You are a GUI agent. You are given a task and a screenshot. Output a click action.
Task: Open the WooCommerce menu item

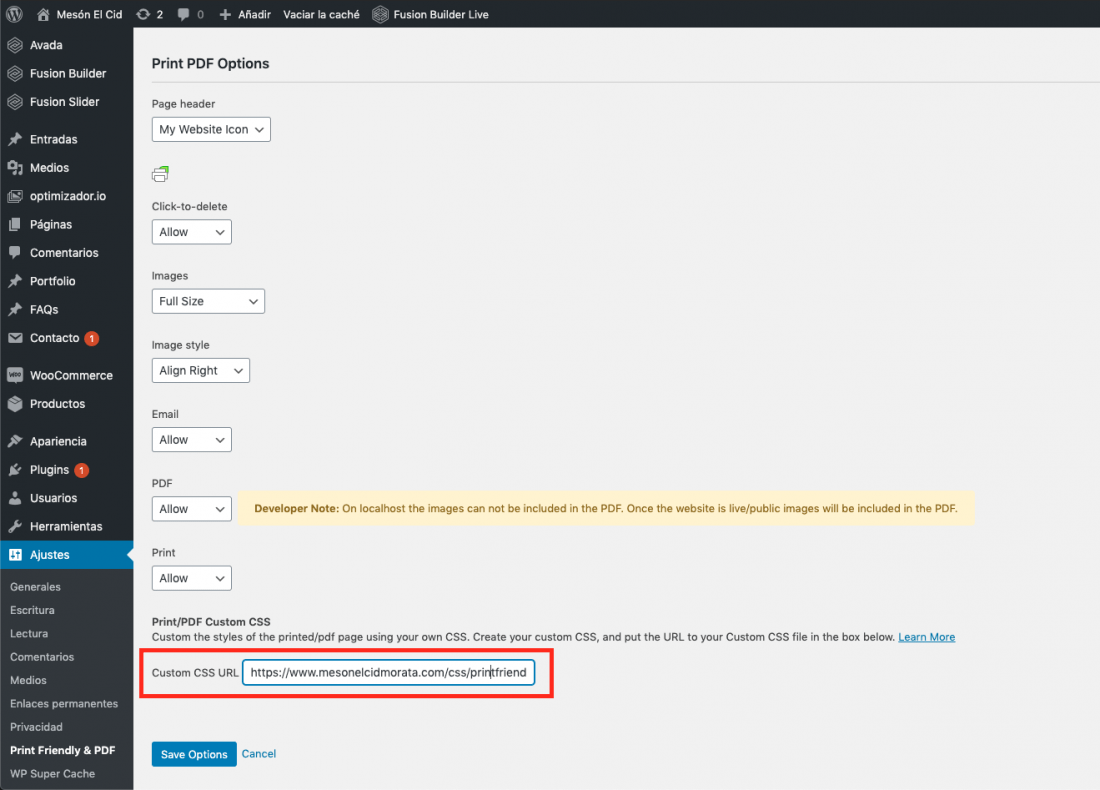[67, 375]
